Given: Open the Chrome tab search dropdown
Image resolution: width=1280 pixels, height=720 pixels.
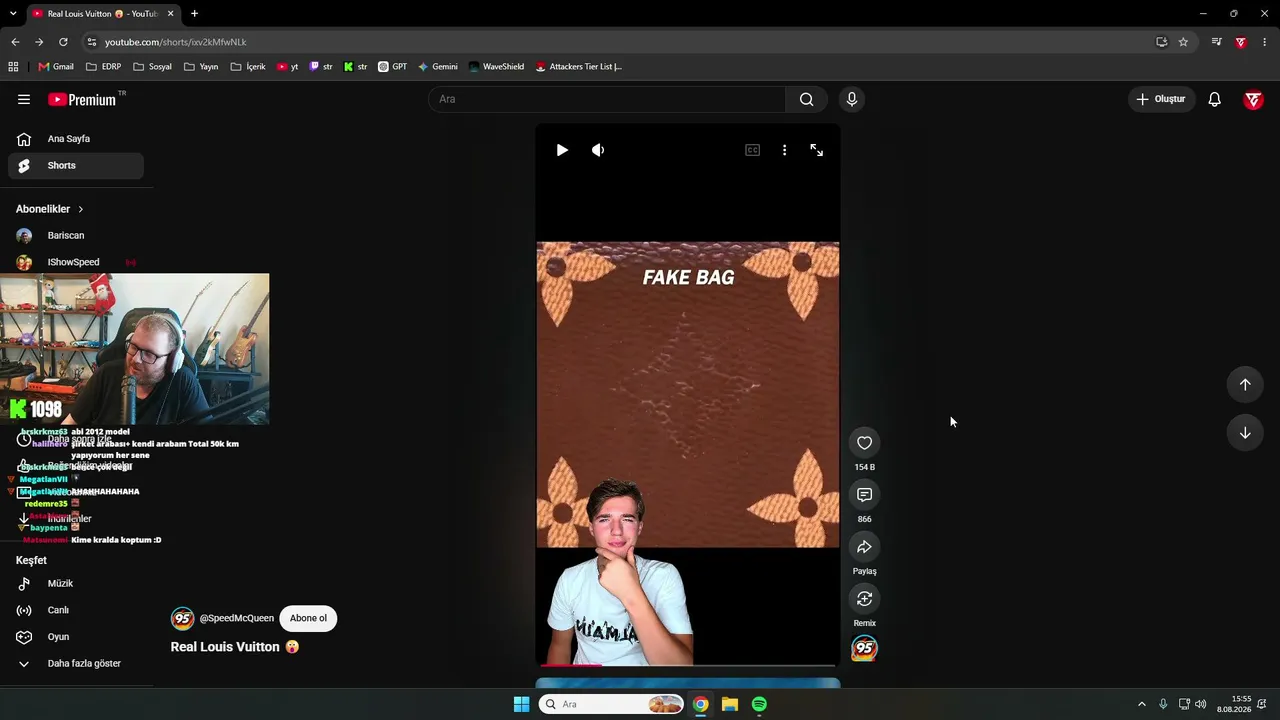Looking at the screenshot, I should 11,13.
